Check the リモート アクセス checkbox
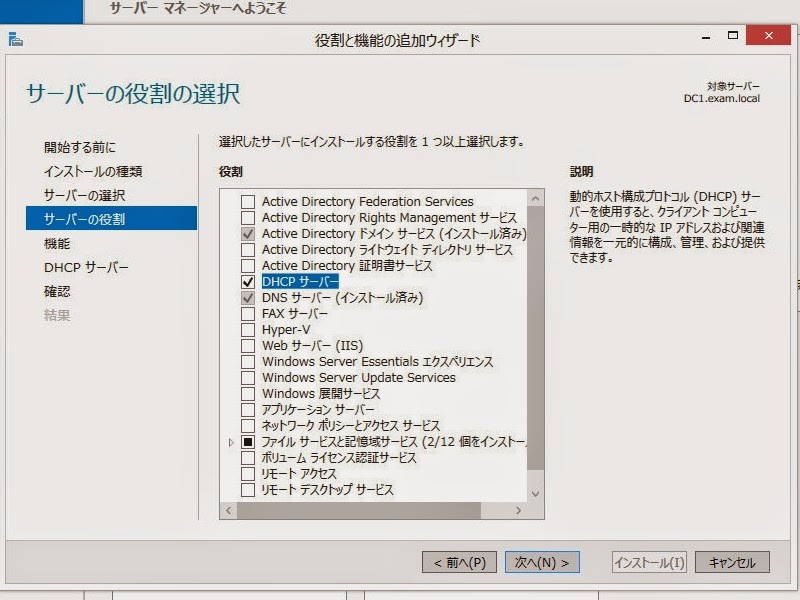Screen dimensions: 800x600 pyautogui.click(x=248, y=474)
